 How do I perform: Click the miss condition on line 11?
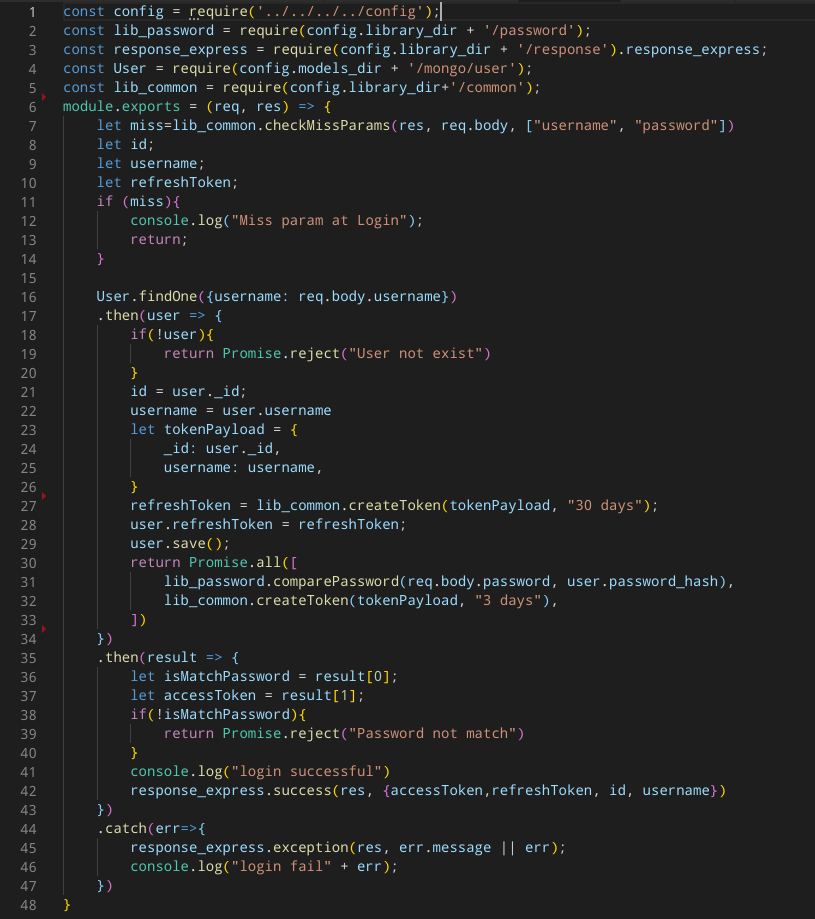pos(147,201)
